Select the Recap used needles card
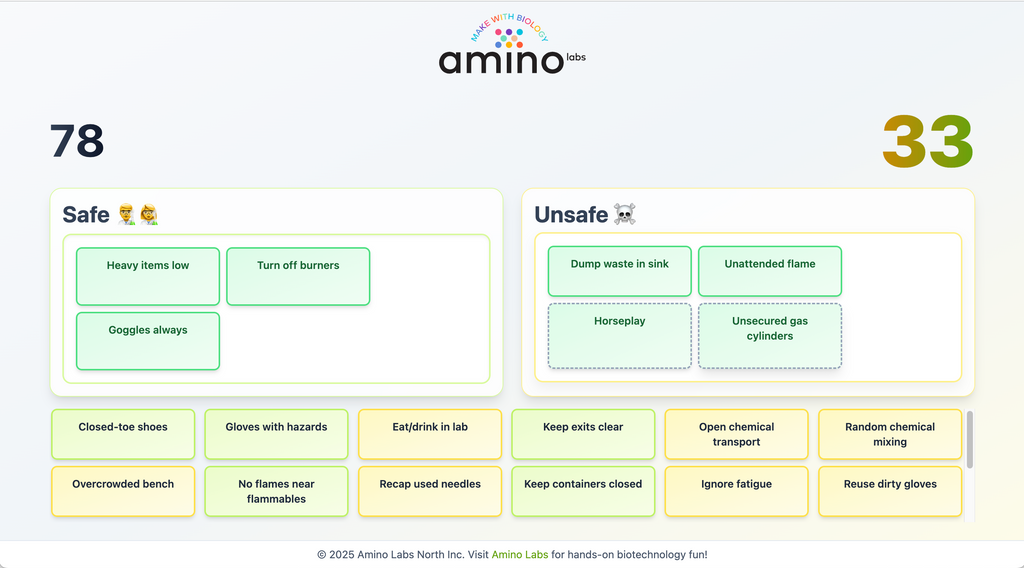 [x=430, y=492]
